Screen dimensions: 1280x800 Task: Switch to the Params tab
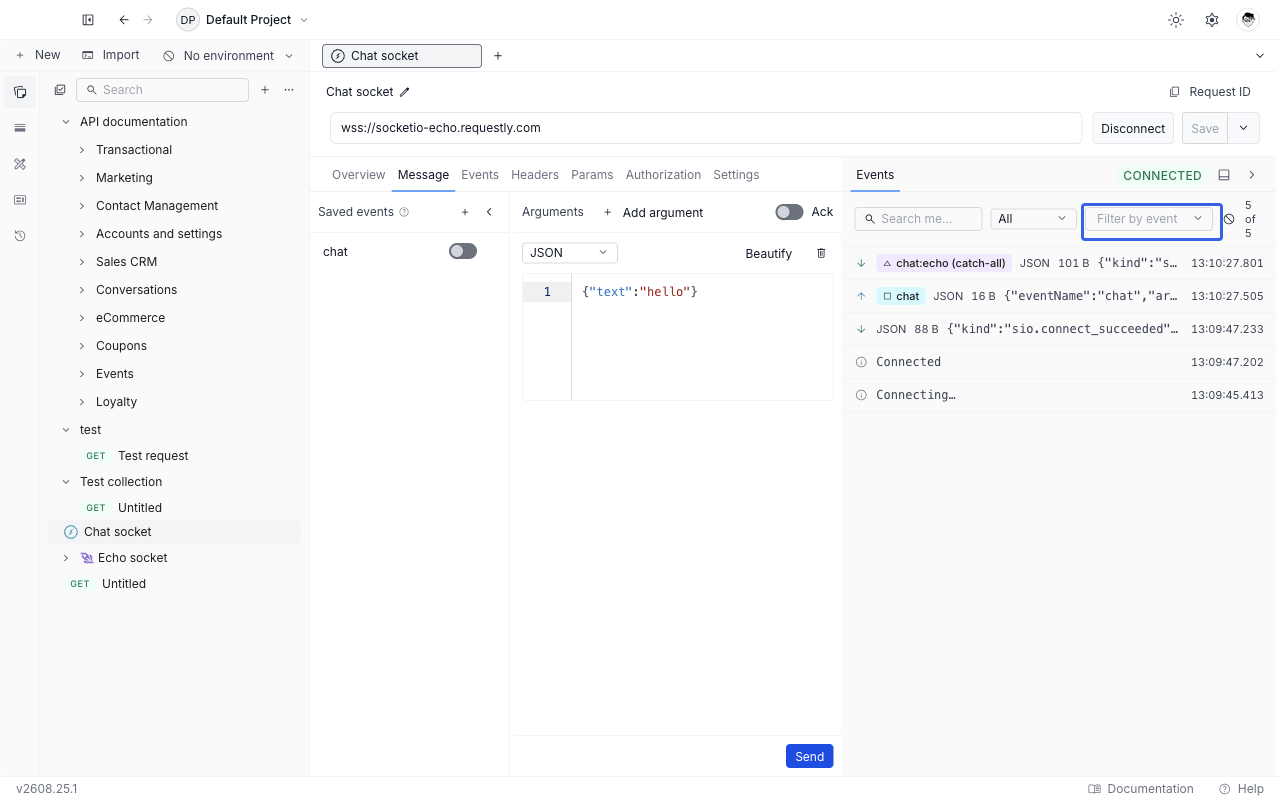tap(592, 175)
